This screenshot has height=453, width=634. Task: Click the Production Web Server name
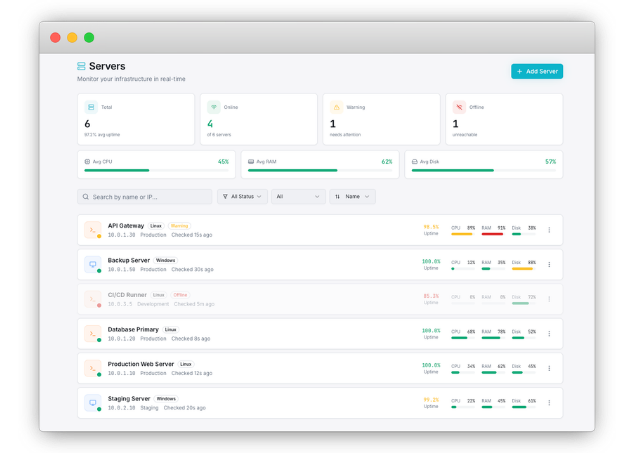(141, 364)
